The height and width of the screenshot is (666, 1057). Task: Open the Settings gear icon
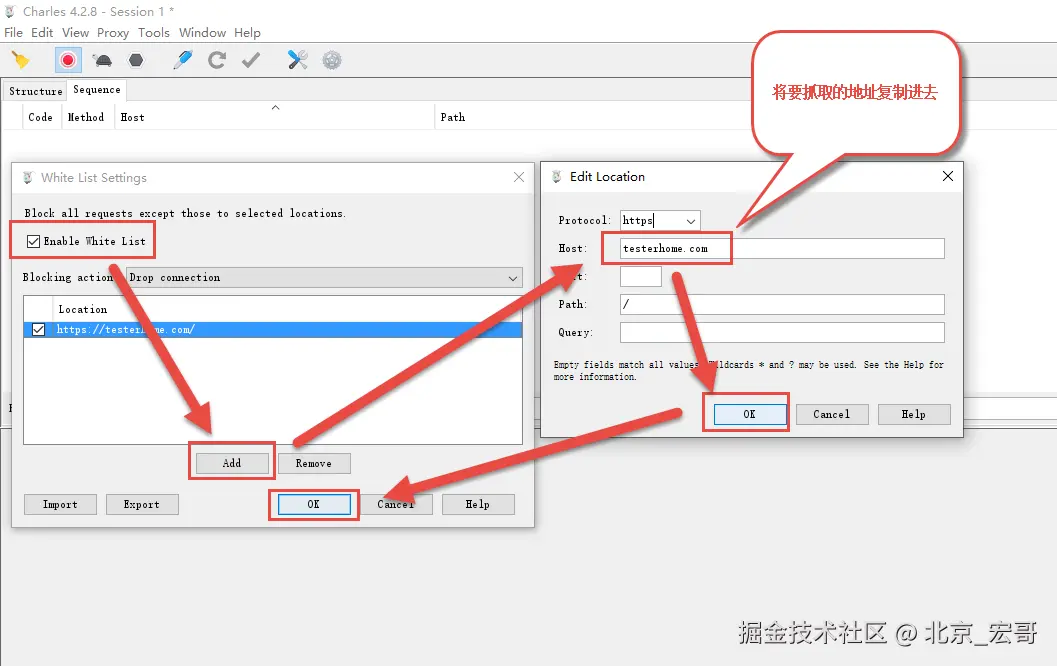332,60
